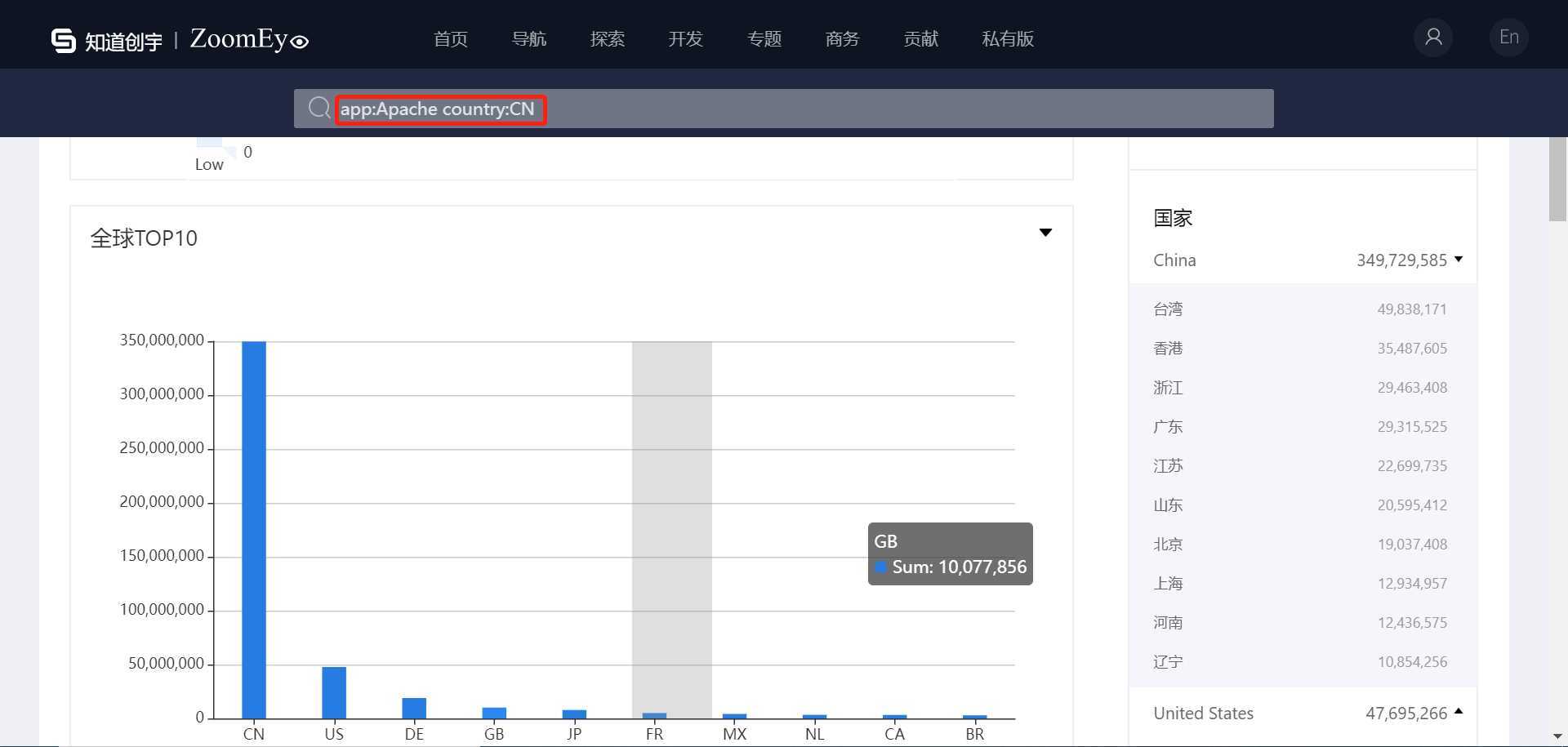The height and width of the screenshot is (747, 1568).
Task: Click the 国家 section heading
Action: tap(1173, 218)
